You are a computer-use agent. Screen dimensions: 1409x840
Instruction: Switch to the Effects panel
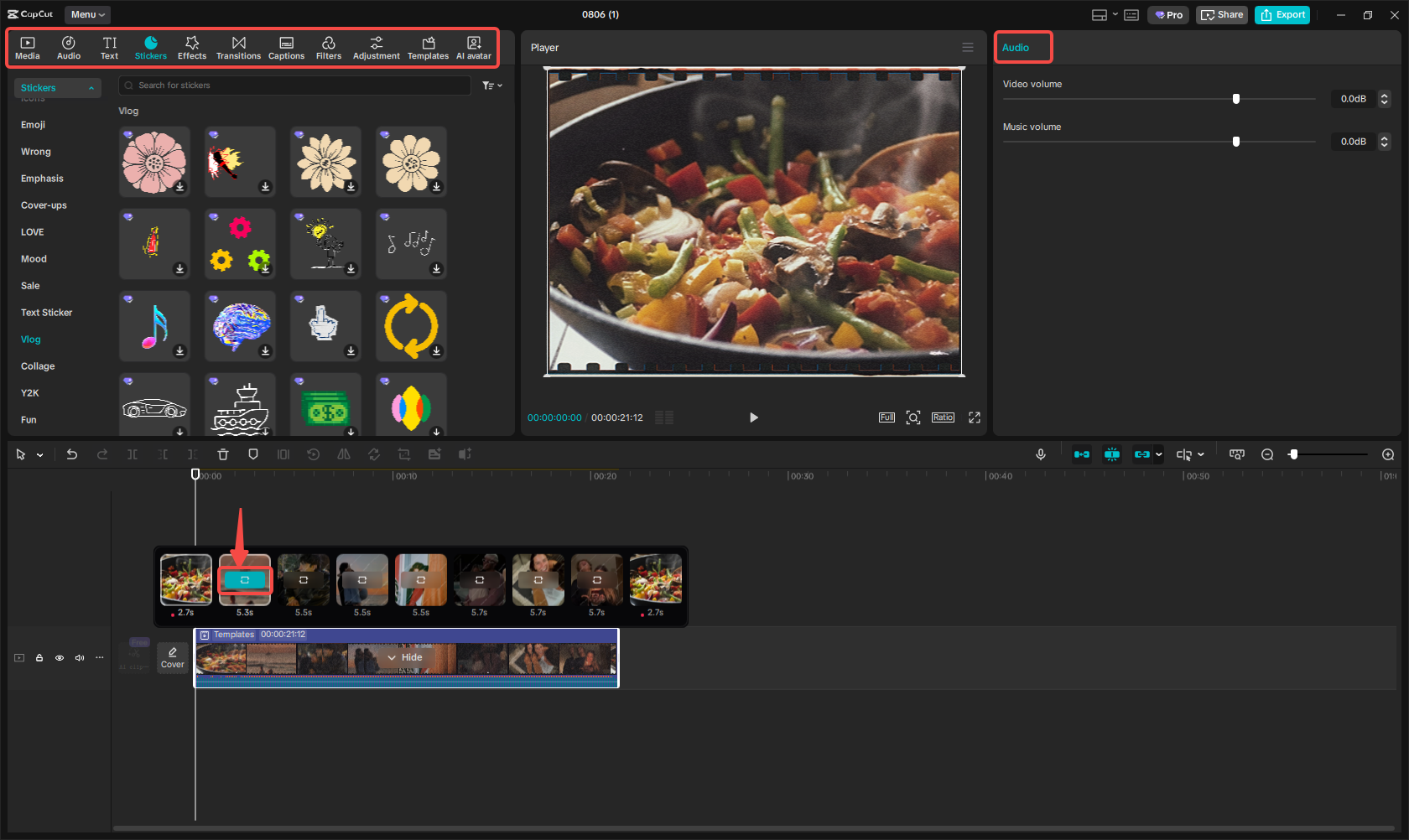pos(192,47)
